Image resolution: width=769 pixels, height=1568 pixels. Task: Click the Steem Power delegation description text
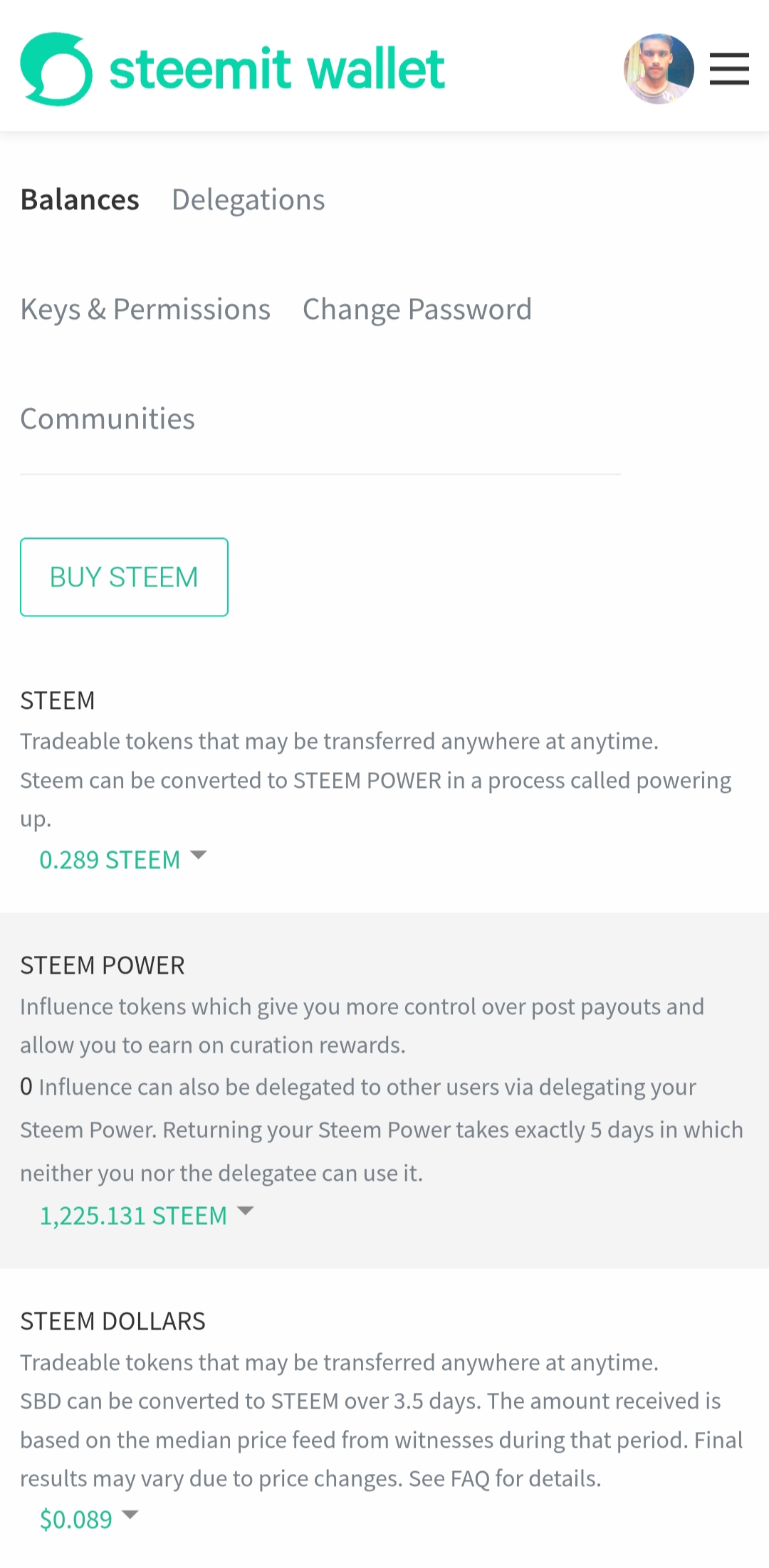click(382, 1130)
